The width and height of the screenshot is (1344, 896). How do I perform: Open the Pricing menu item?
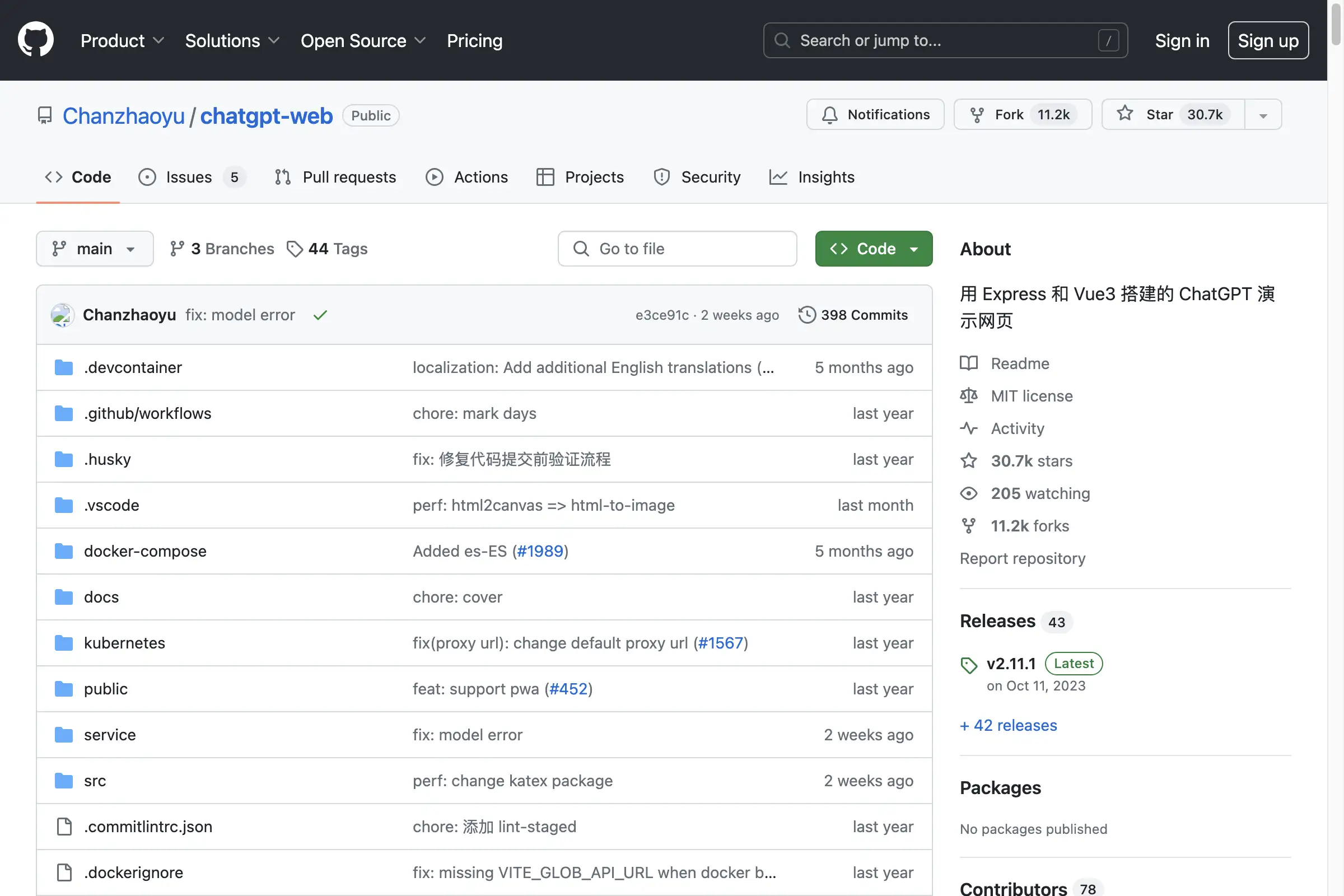point(474,40)
